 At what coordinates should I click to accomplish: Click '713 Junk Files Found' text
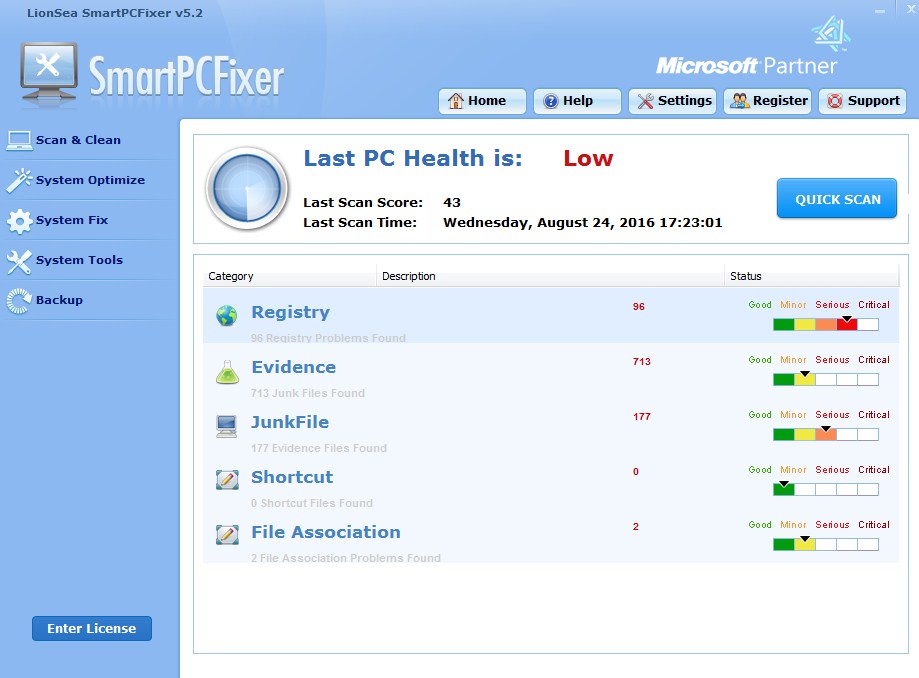point(308,393)
